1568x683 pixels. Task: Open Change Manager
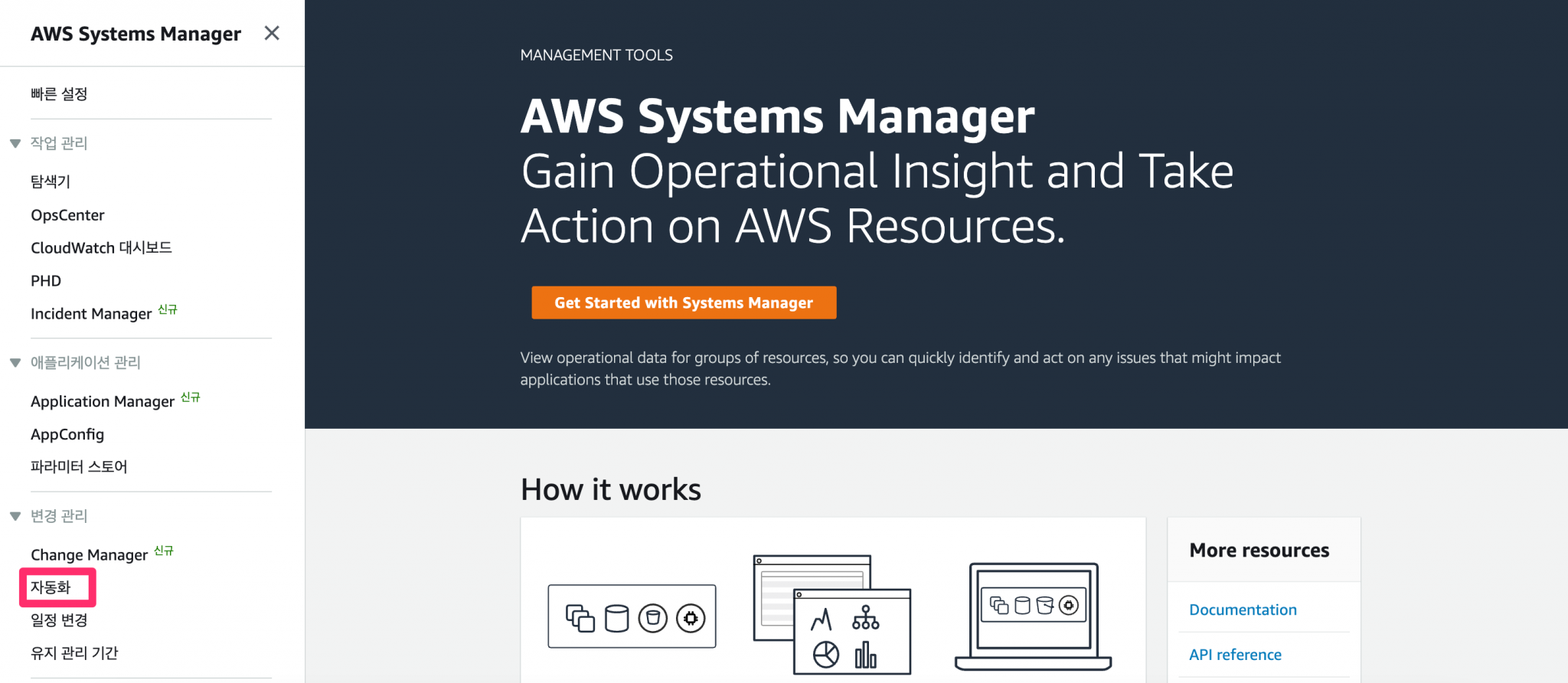(89, 555)
